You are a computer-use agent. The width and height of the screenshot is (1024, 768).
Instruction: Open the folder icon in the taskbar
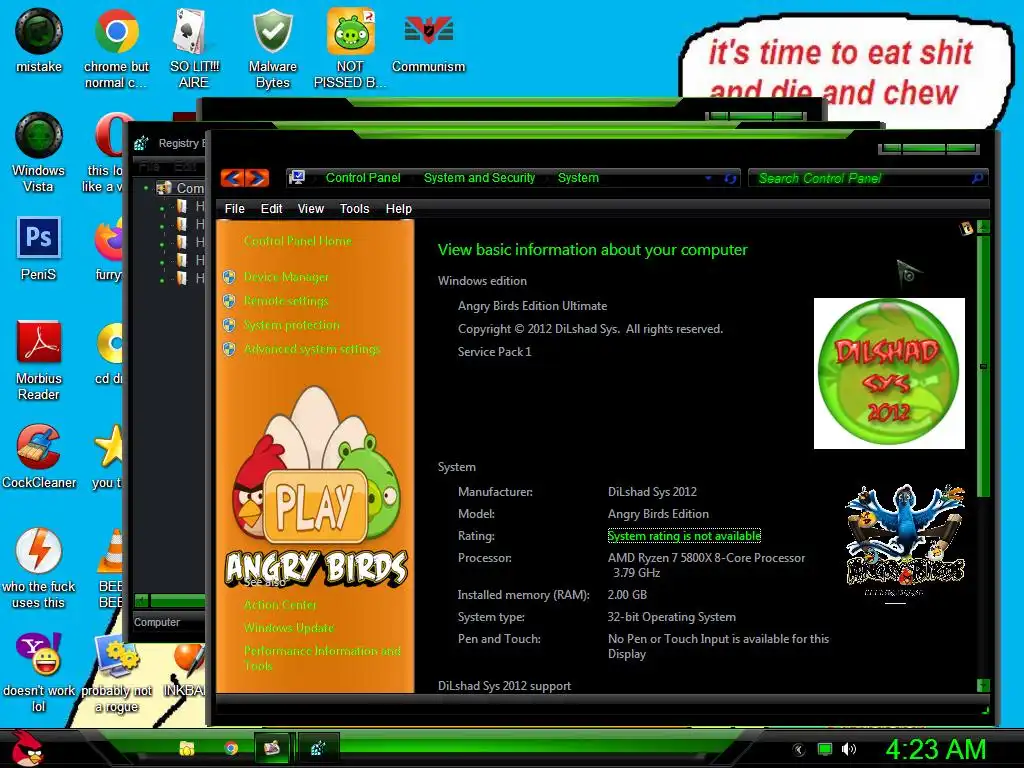point(187,748)
